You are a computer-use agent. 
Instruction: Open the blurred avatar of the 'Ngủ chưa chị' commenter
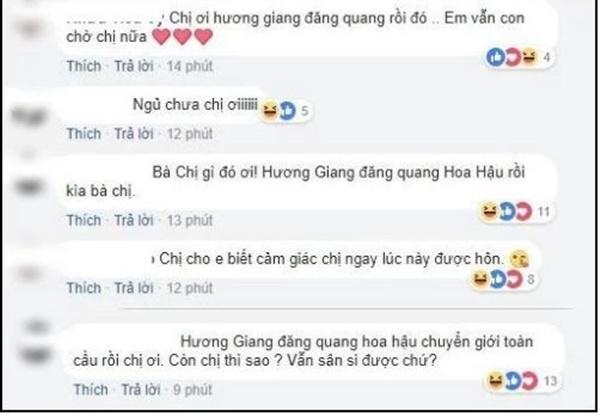[x=29, y=114]
